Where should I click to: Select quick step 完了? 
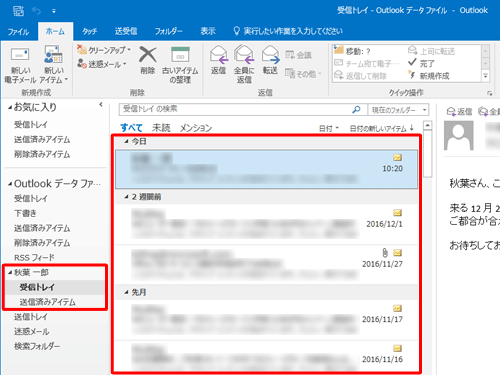[422, 63]
